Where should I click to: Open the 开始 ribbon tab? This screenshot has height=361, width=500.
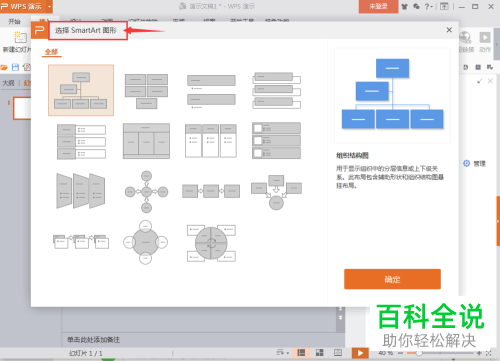pos(14,22)
